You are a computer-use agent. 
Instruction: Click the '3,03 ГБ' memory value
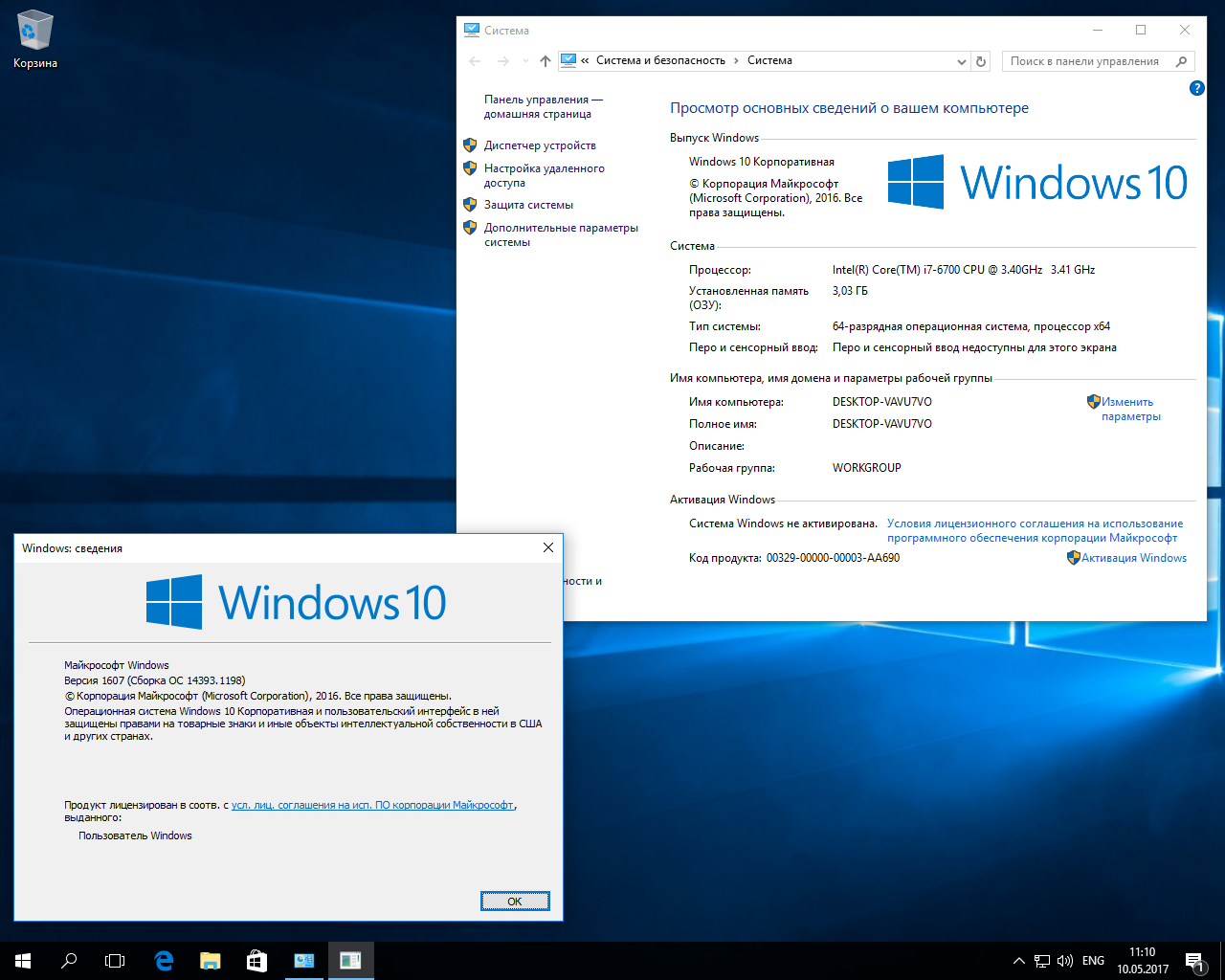[850, 291]
